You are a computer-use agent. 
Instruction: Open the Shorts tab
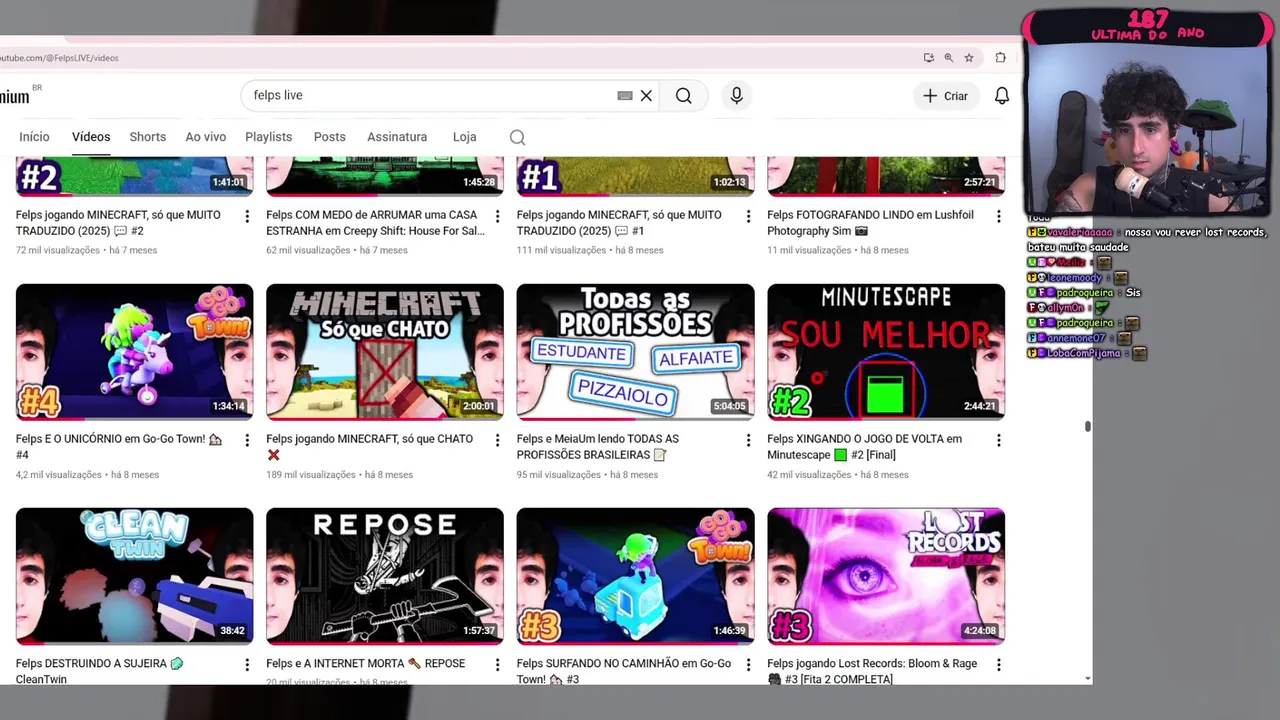click(x=148, y=137)
